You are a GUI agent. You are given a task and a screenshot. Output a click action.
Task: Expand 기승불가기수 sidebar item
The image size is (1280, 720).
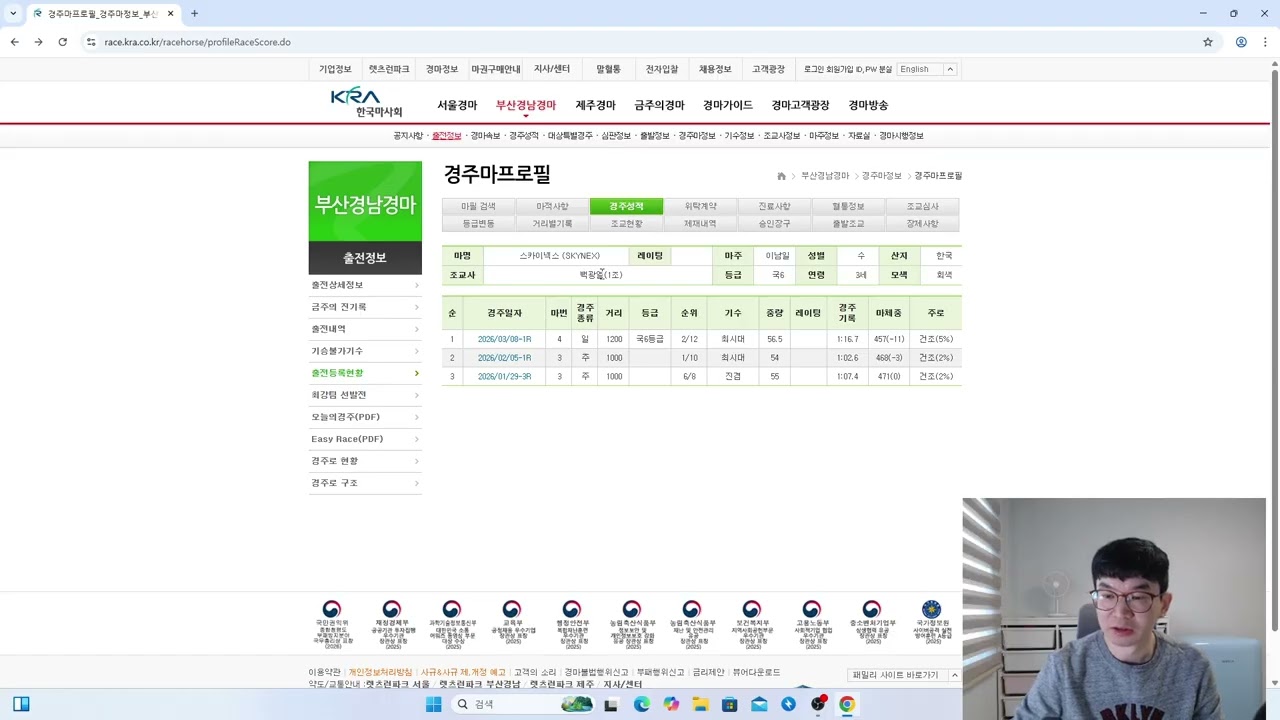[365, 351]
